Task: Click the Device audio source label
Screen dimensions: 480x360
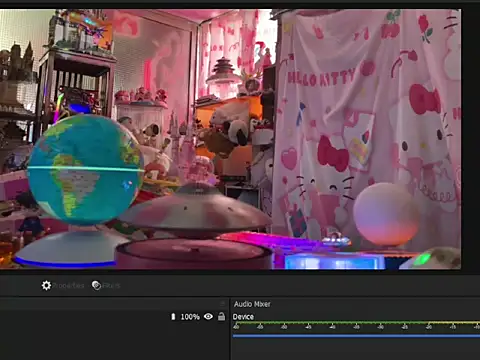Action: (x=243, y=317)
